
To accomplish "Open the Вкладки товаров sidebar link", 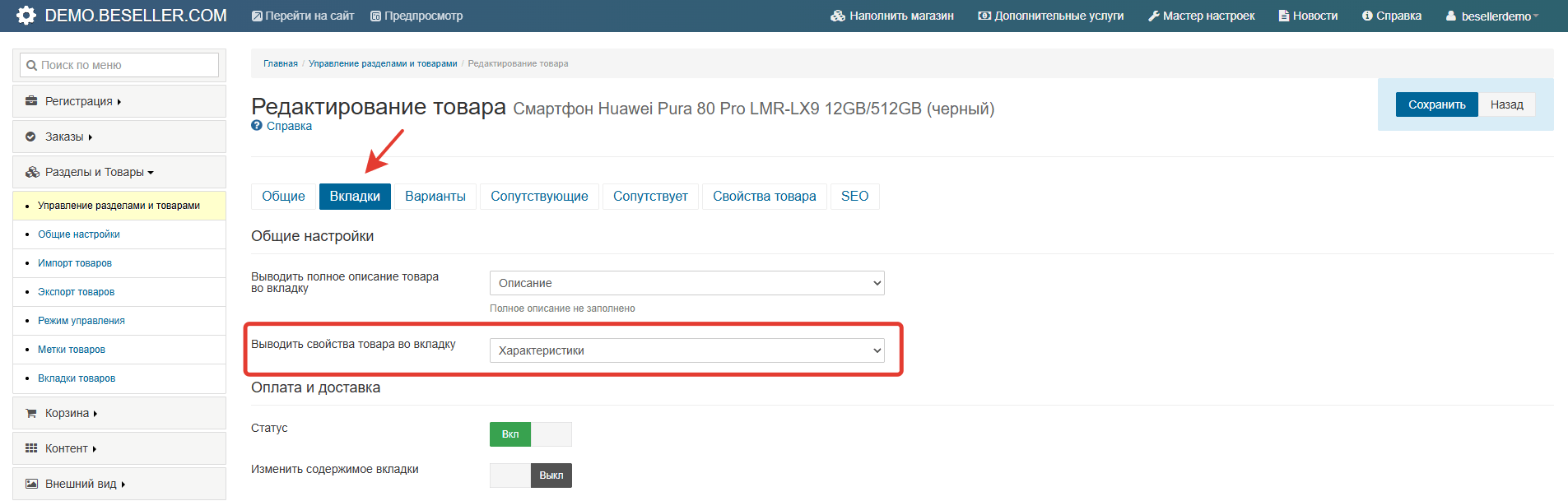I will point(77,378).
